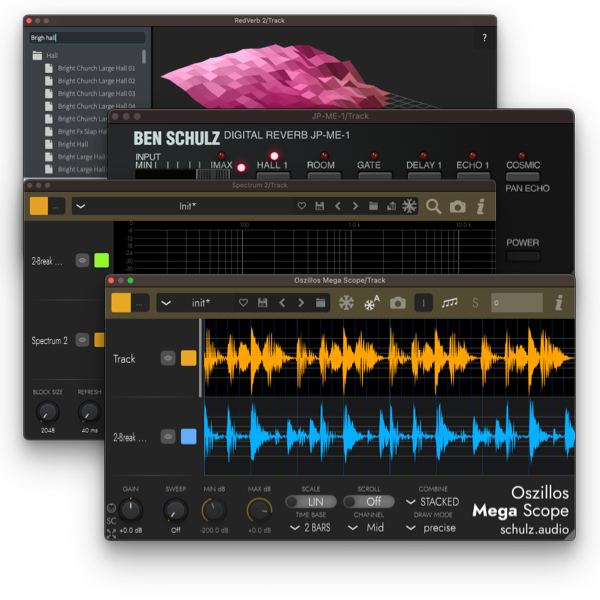Open the RedVerb help question mark
The image size is (600, 600).
(x=484, y=38)
